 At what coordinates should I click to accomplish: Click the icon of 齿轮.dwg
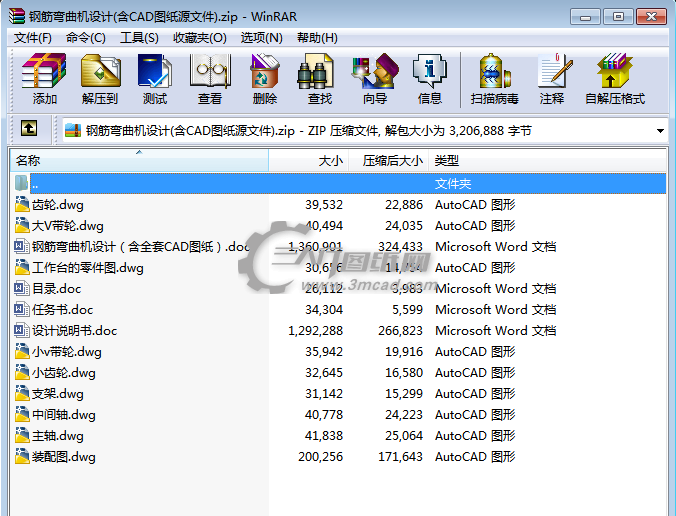tap(22, 204)
